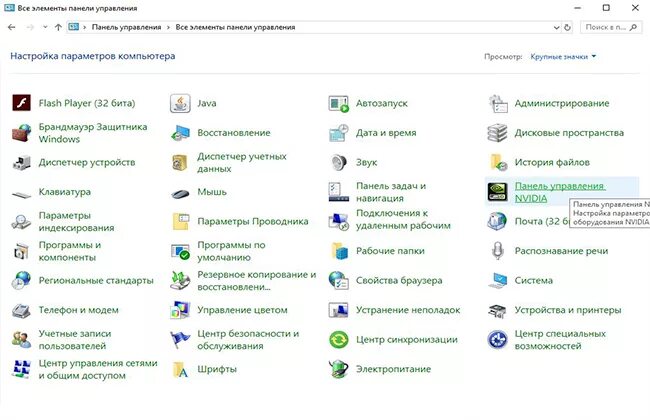Open the Java coffee cup icon
Viewport: 650px width, 420px height.
tap(180, 103)
